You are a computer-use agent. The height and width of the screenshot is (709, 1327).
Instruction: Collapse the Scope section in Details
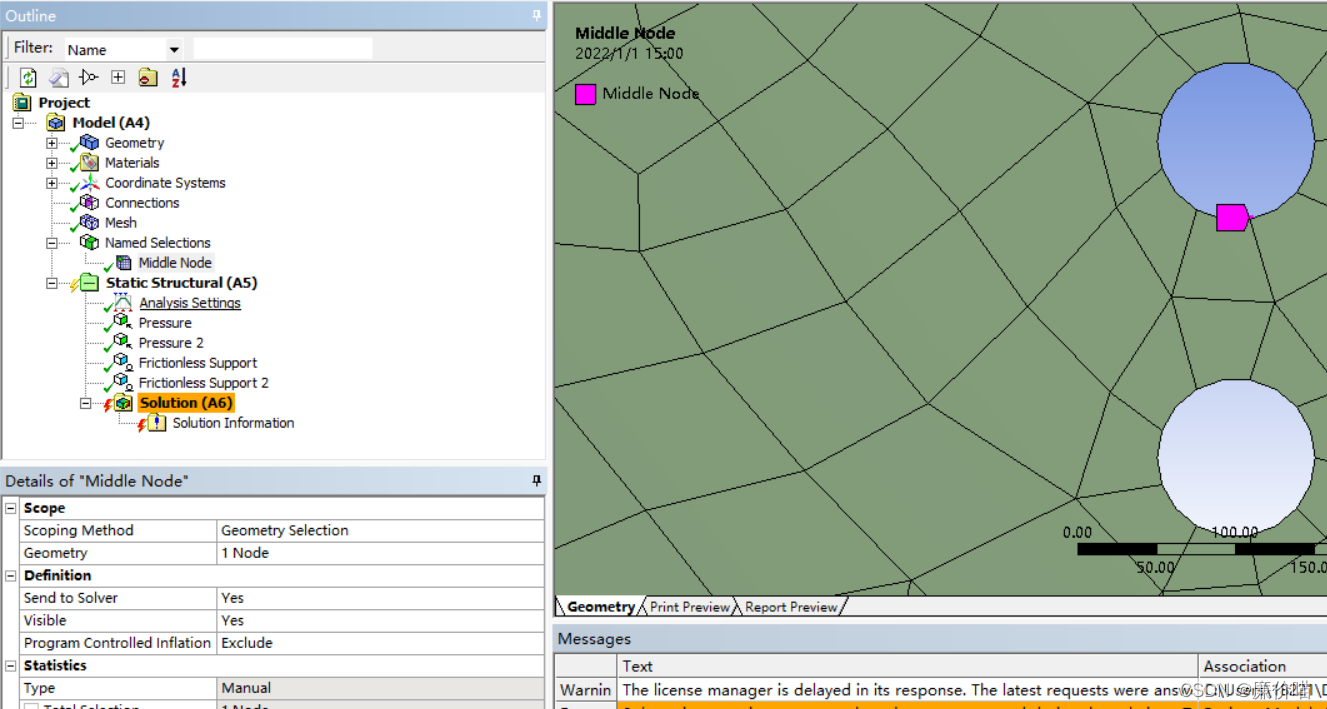click(x=11, y=508)
